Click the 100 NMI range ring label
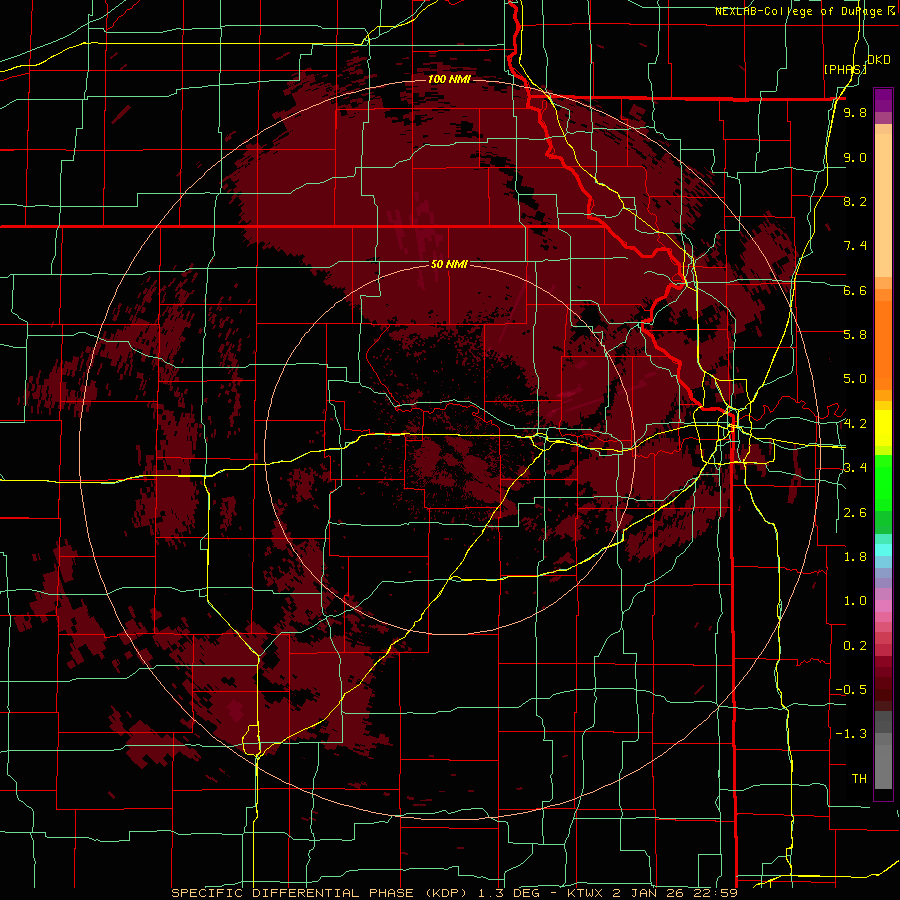 click(448, 79)
